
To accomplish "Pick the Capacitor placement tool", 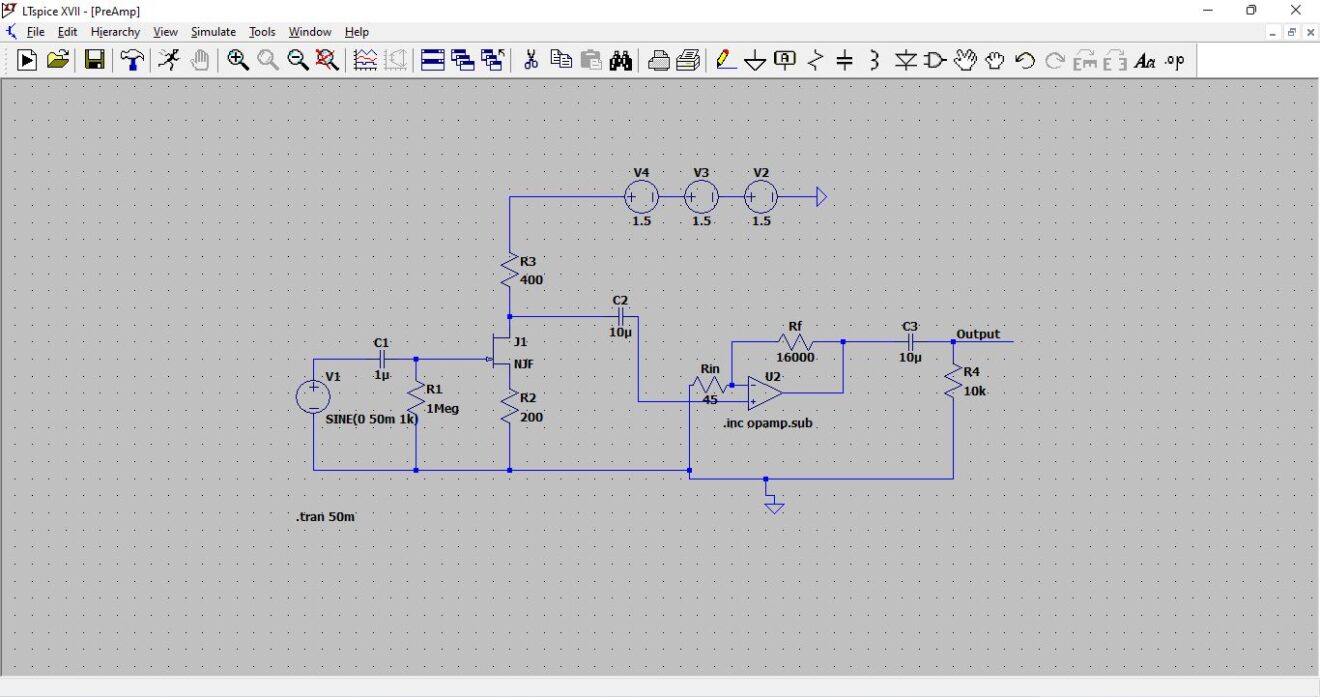I will (845, 60).
